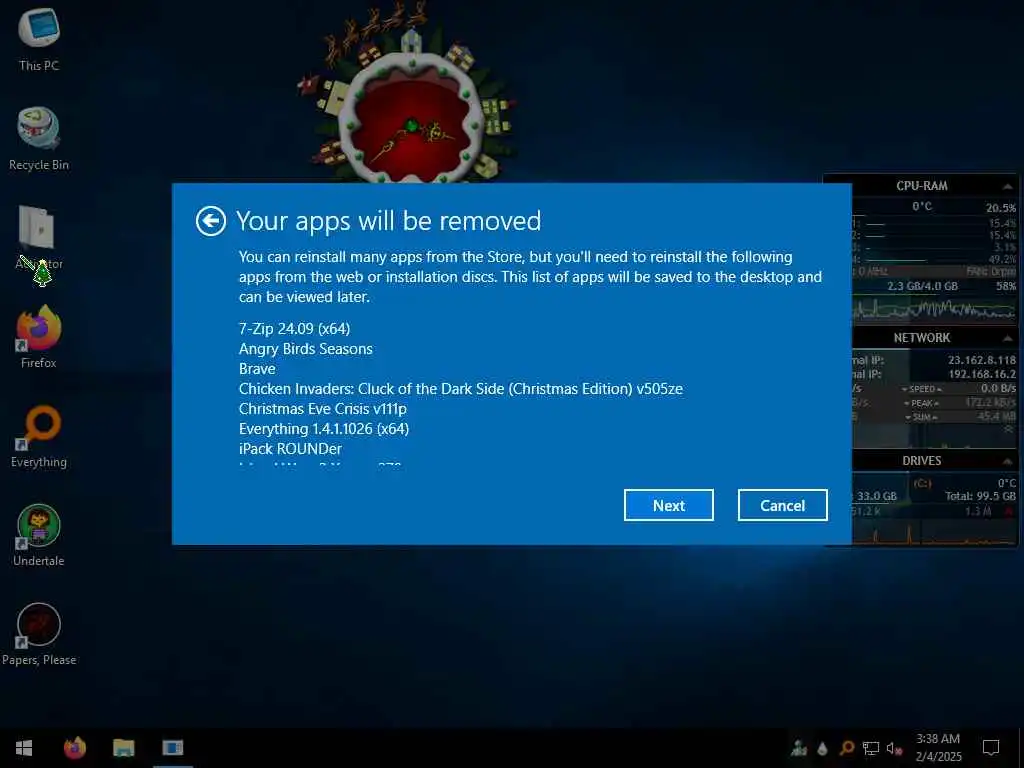This screenshot has height=768, width=1024.
Task: Open File Explorer from the taskbar
Action: [x=123, y=748]
